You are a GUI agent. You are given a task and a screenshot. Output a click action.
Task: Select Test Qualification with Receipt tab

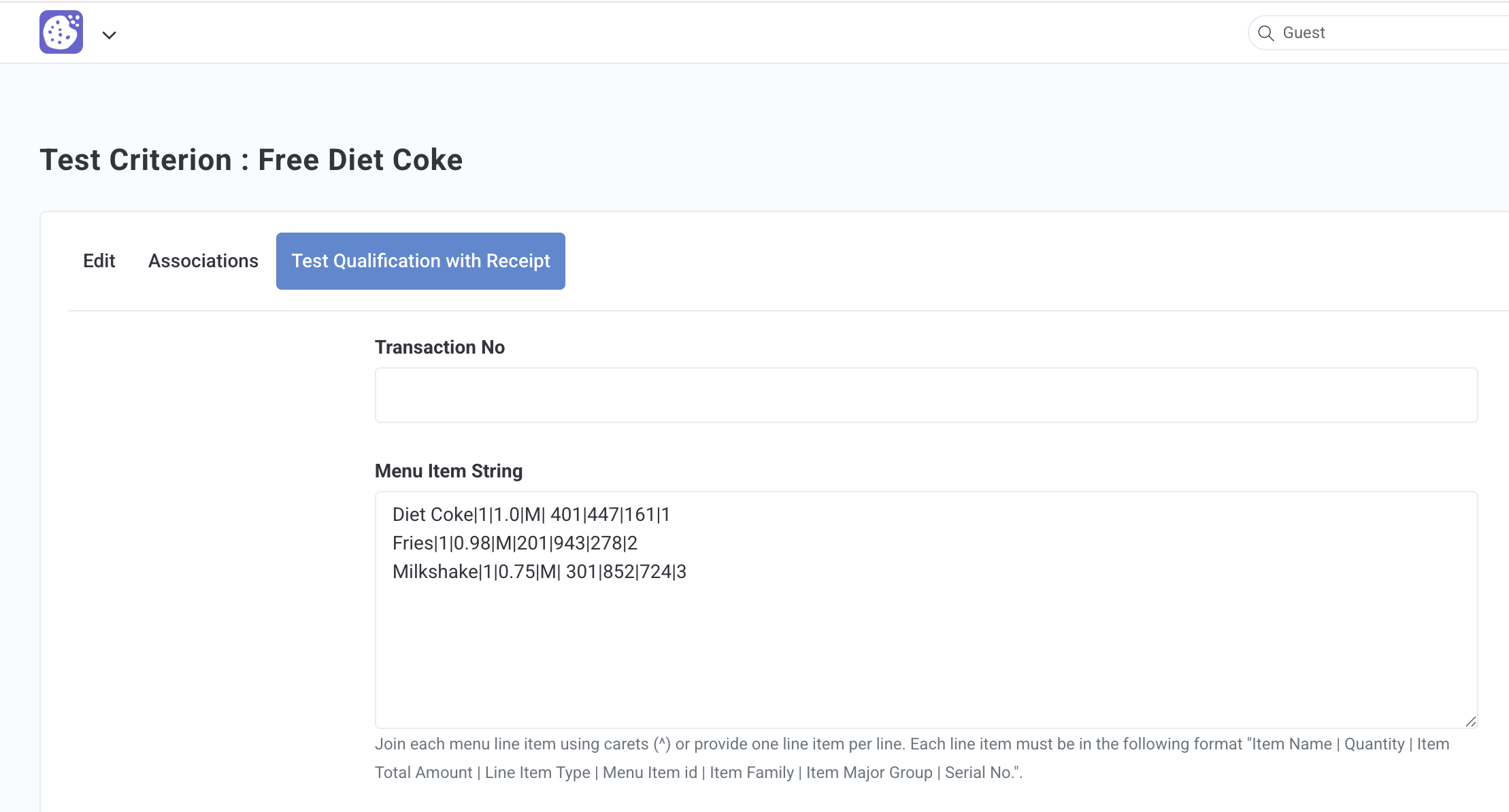tap(420, 261)
